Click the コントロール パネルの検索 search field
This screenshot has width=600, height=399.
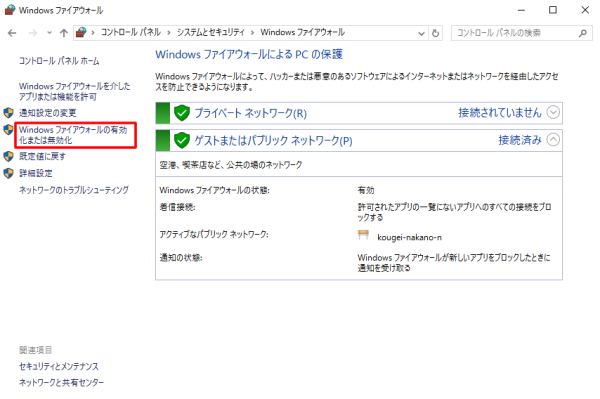click(x=515, y=33)
